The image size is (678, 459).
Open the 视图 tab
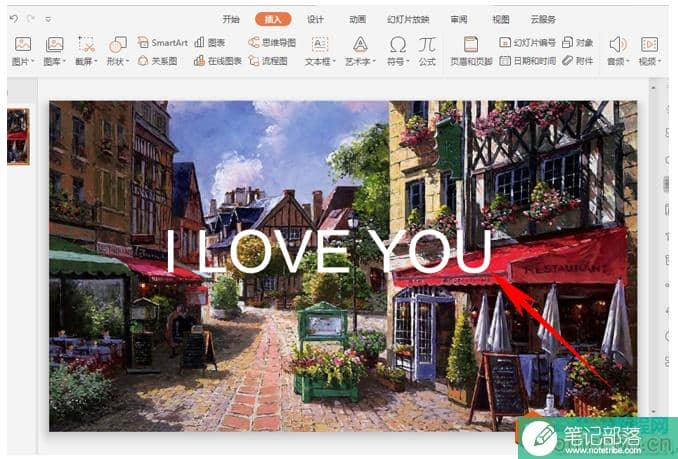pos(501,19)
